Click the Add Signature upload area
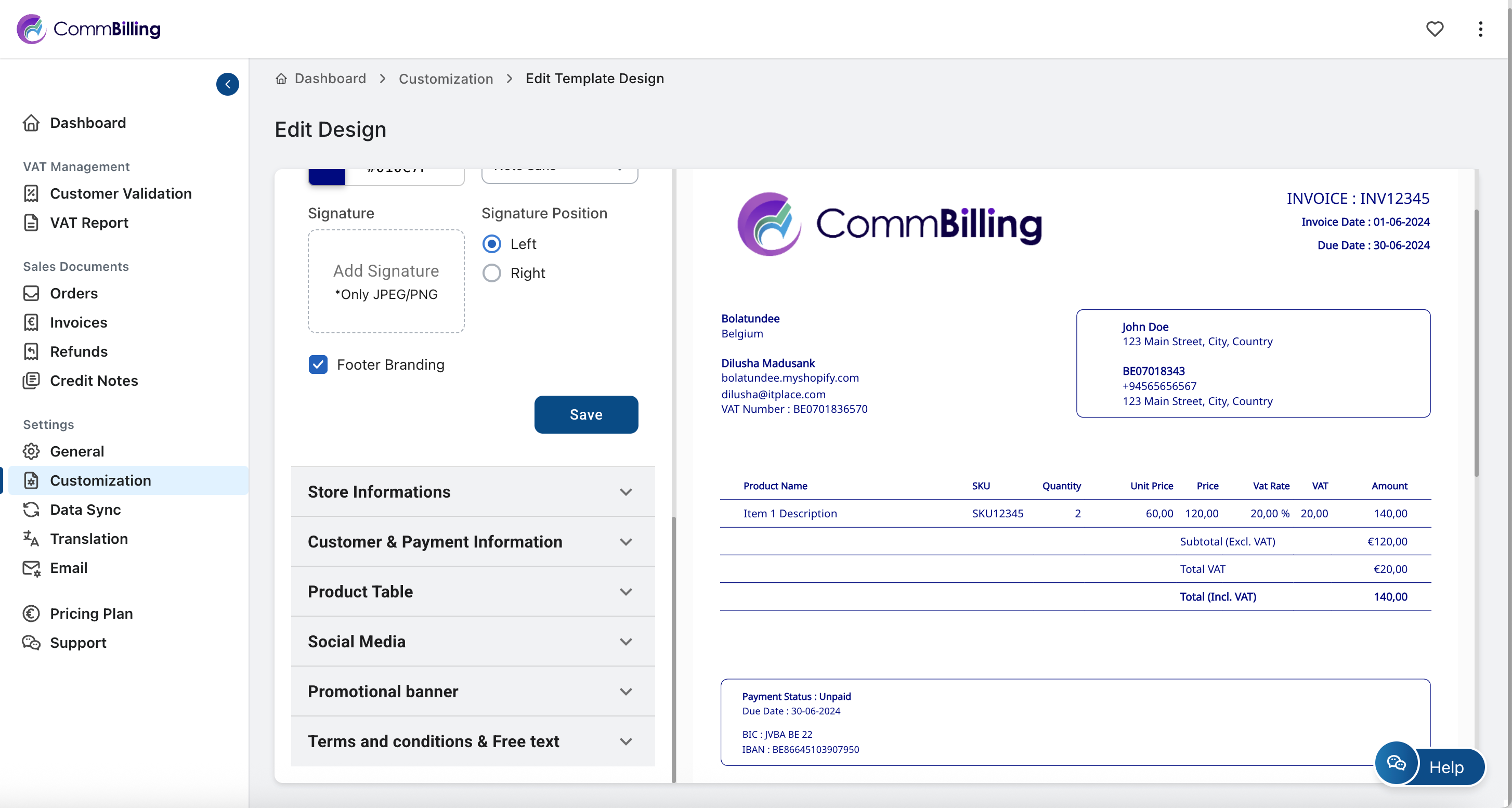The height and width of the screenshot is (808, 1512). point(386,281)
